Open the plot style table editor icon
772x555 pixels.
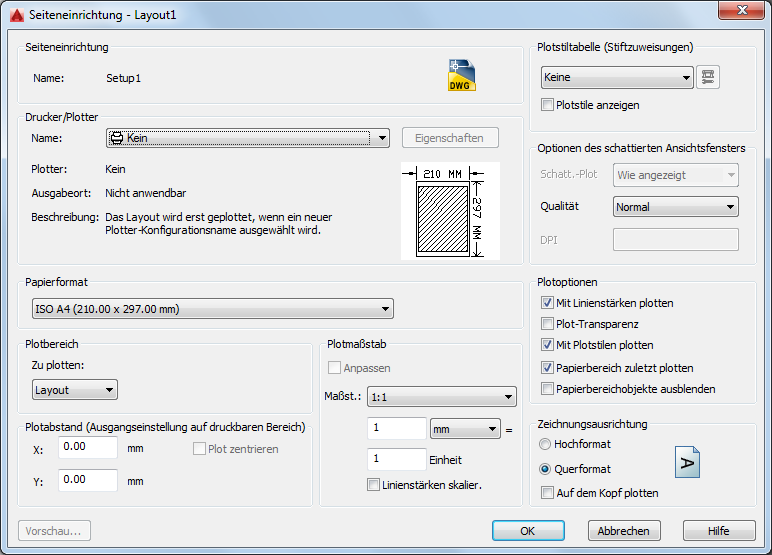[x=708, y=77]
